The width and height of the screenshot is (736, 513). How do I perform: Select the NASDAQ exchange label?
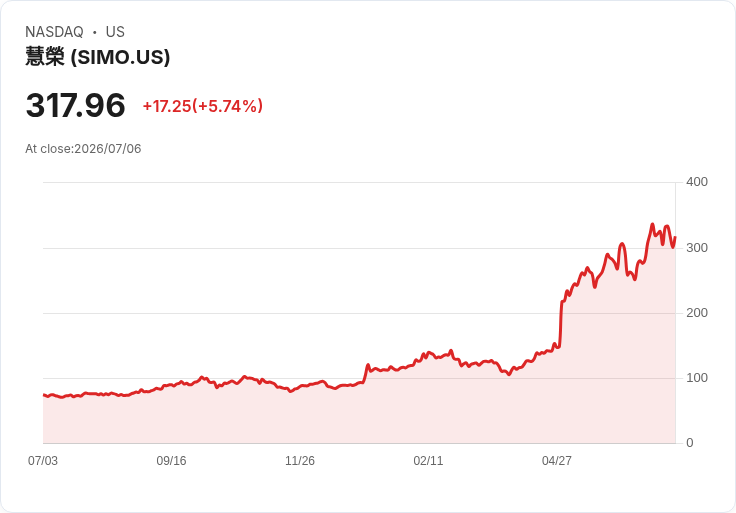click(x=54, y=32)
